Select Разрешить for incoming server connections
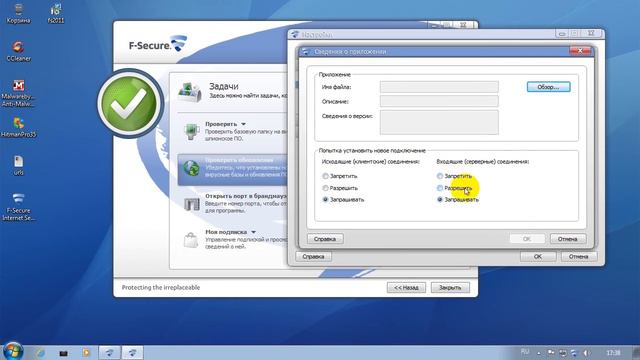Image resolution: width=640 pixels, height=360 pixels. click(454, 188)
